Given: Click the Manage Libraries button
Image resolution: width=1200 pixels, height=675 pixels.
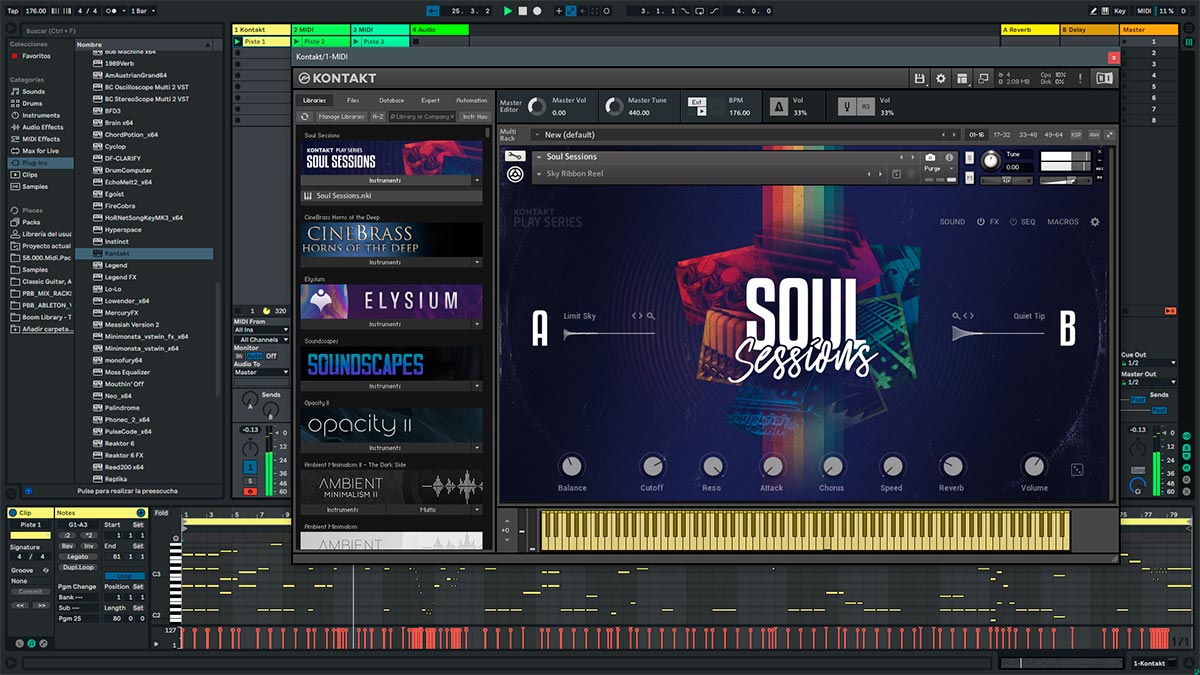Looking at the screenshot, I should click(341, 117).
